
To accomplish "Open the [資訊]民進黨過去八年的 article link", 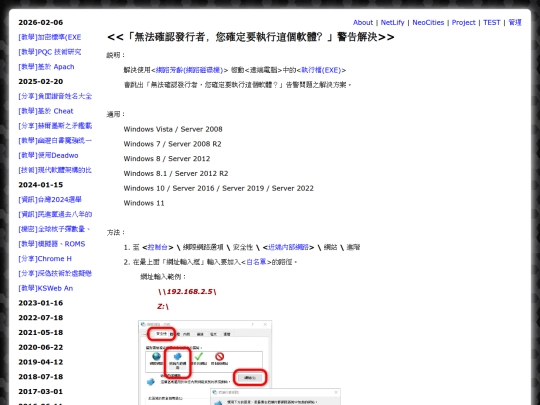I will click(55, 215).
